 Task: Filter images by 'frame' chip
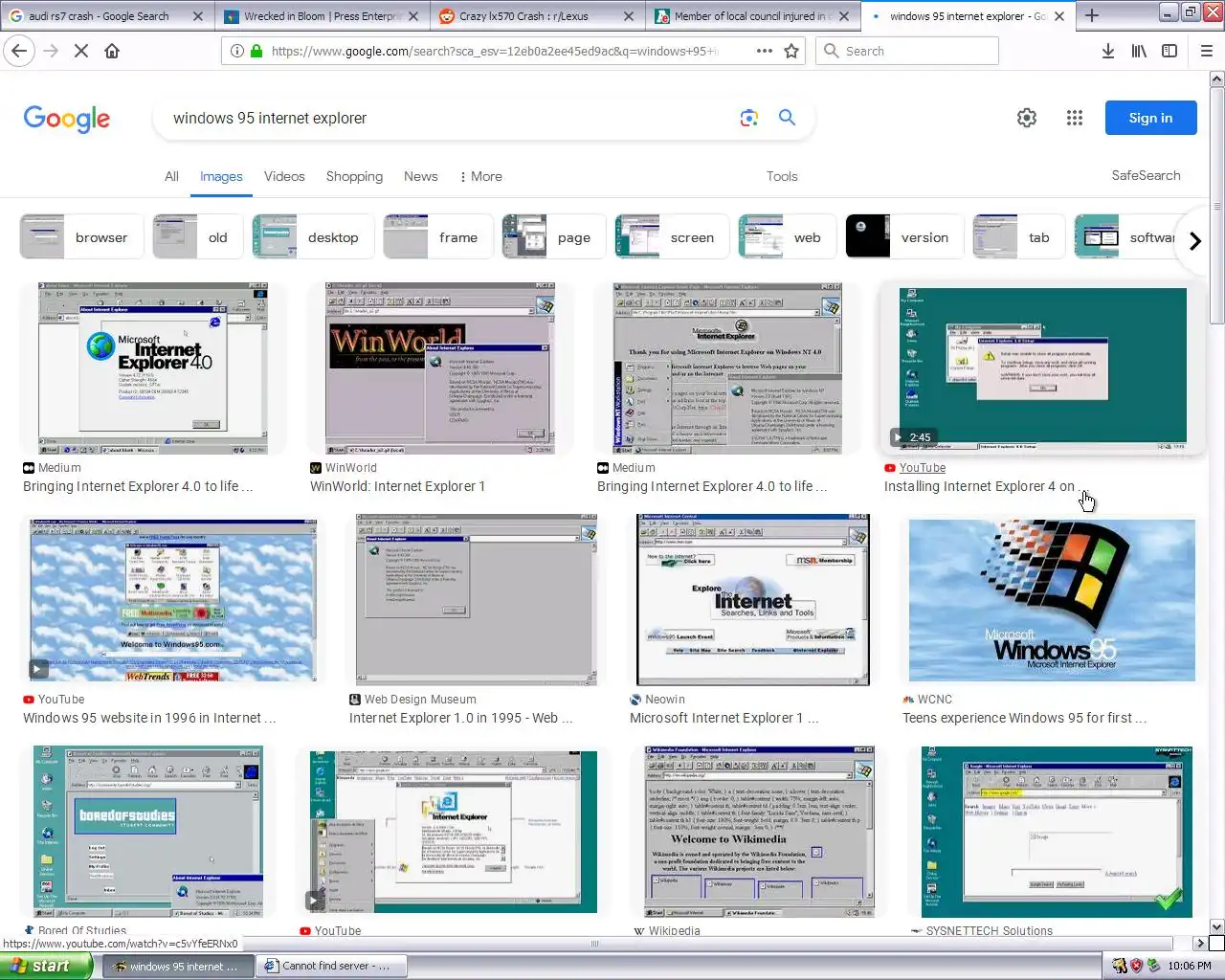pos(438,237)
